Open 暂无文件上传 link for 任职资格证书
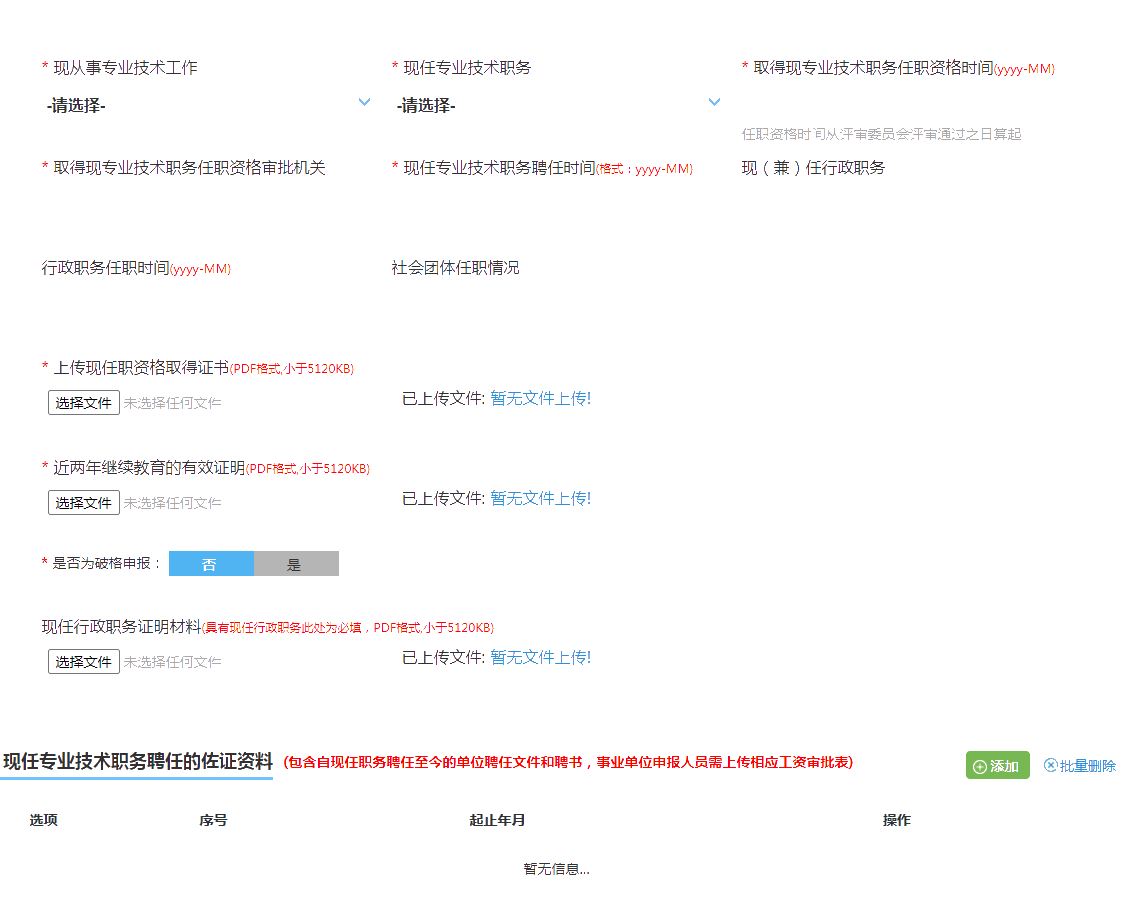The image size is (1133, 900). point(540,397)
